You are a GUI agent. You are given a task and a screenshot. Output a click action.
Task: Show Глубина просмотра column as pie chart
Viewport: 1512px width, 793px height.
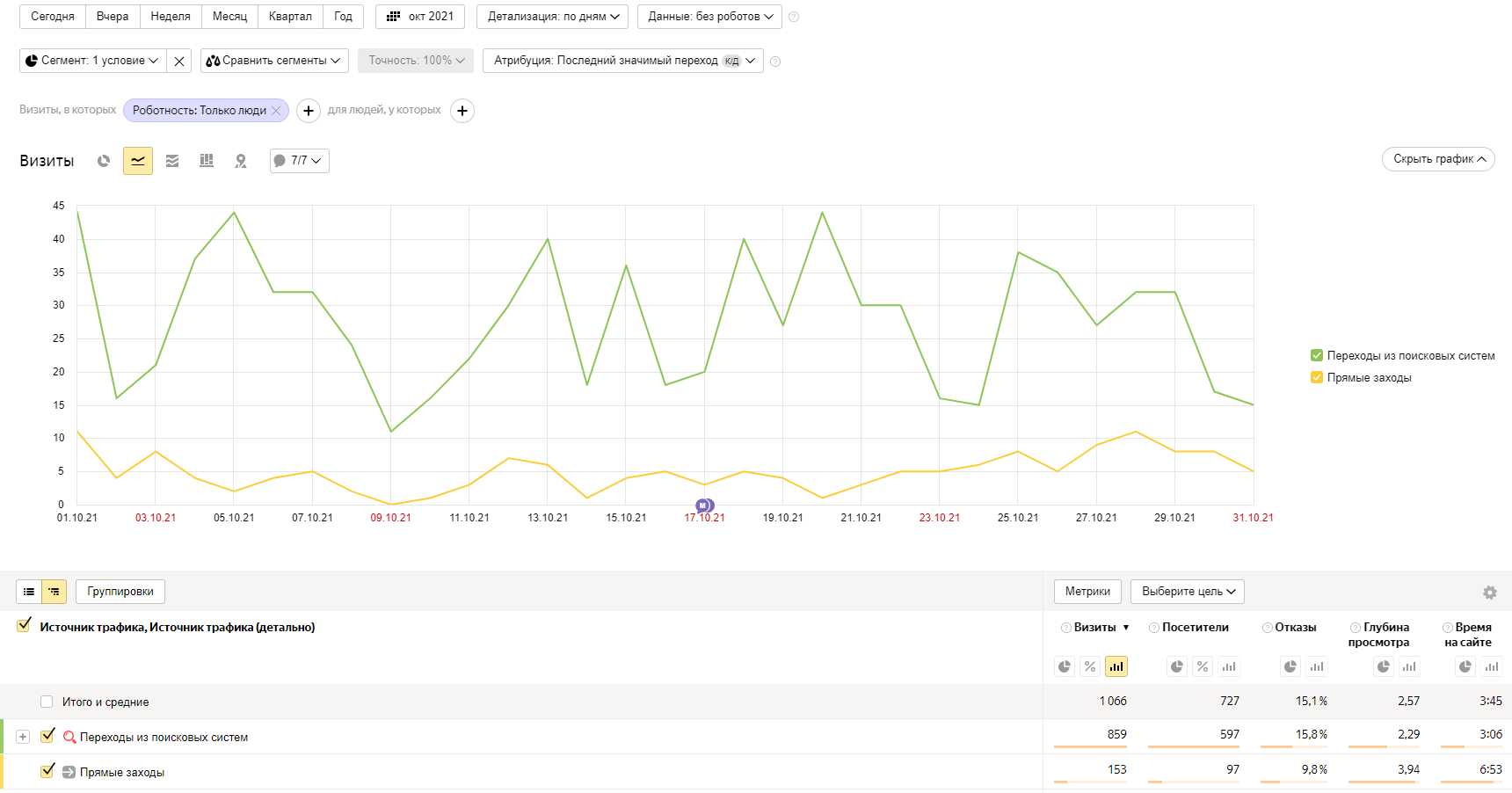pos(1384,666)
